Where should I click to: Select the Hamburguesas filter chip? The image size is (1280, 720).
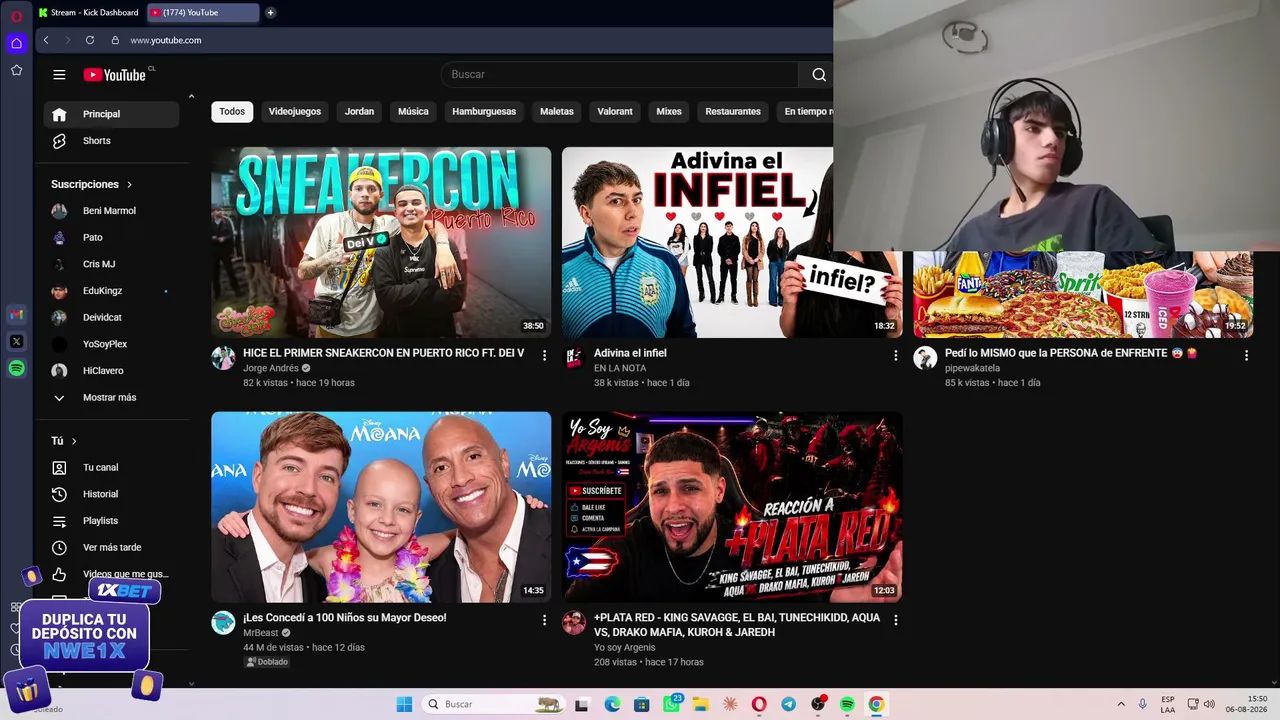coord(484,112)
